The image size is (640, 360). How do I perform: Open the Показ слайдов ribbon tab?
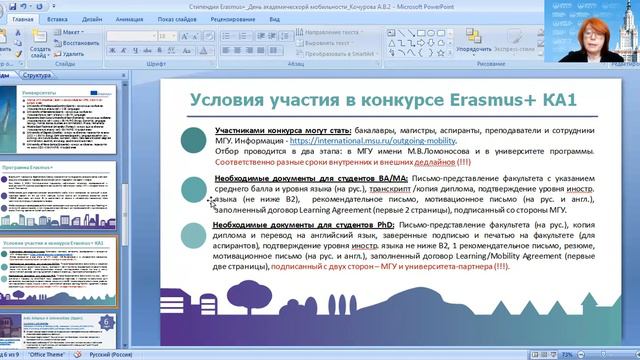coord(177,19)
